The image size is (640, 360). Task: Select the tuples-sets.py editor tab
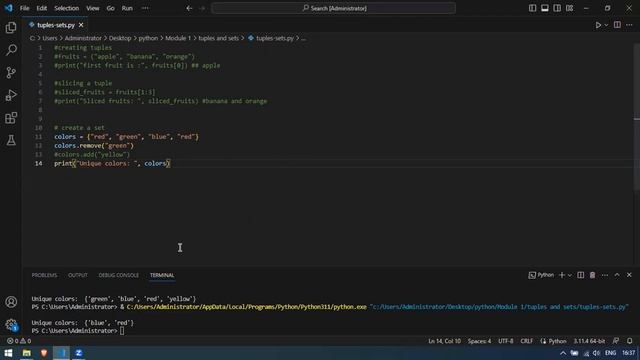tap(56, 25)
